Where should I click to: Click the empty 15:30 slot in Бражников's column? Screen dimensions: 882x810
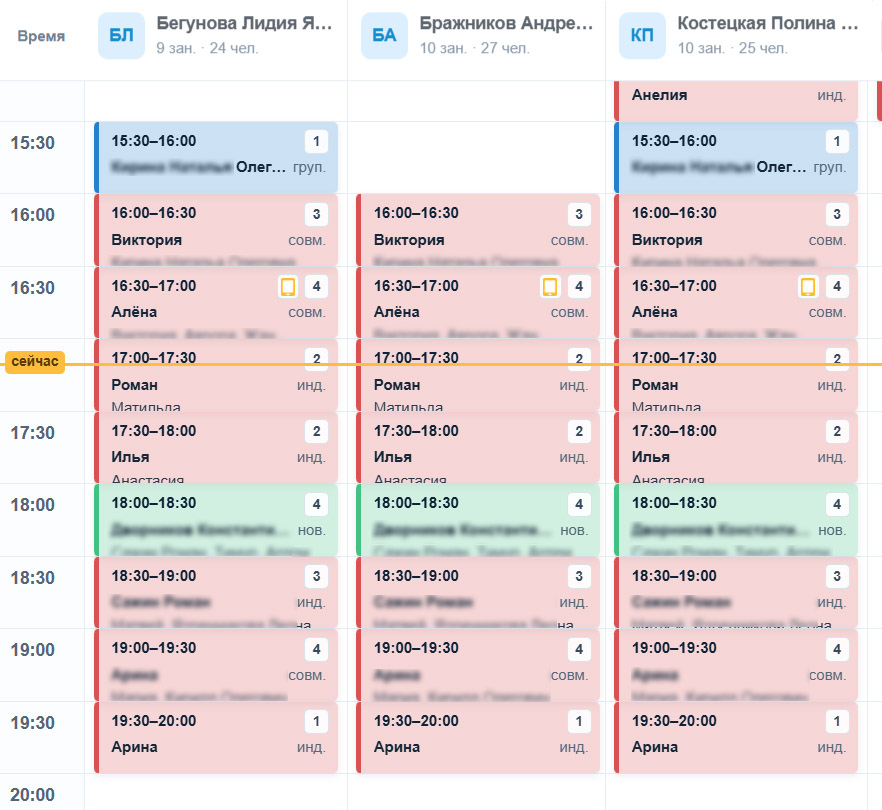(476, 158)
